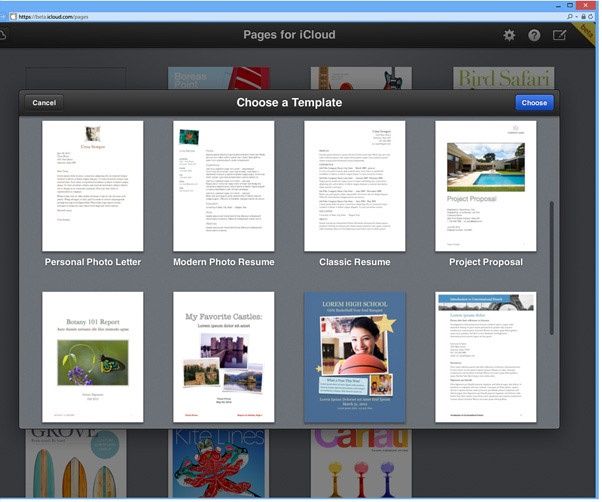Screen dimensions: 602x502
Task: Click the template list scrollbar
Action: click(x=552, y=268)
